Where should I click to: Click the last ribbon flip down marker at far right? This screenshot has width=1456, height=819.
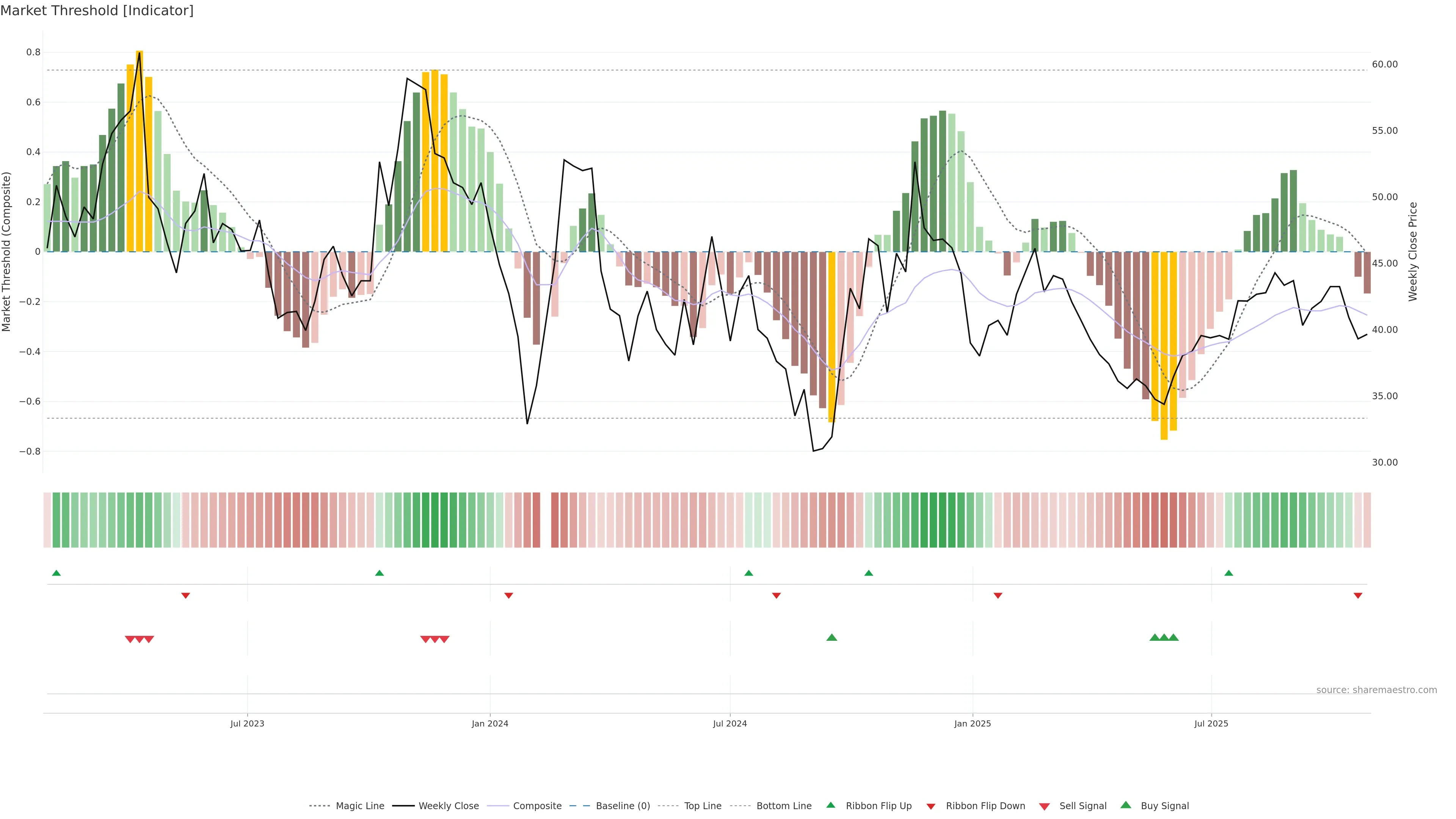tap(1358, 596)
